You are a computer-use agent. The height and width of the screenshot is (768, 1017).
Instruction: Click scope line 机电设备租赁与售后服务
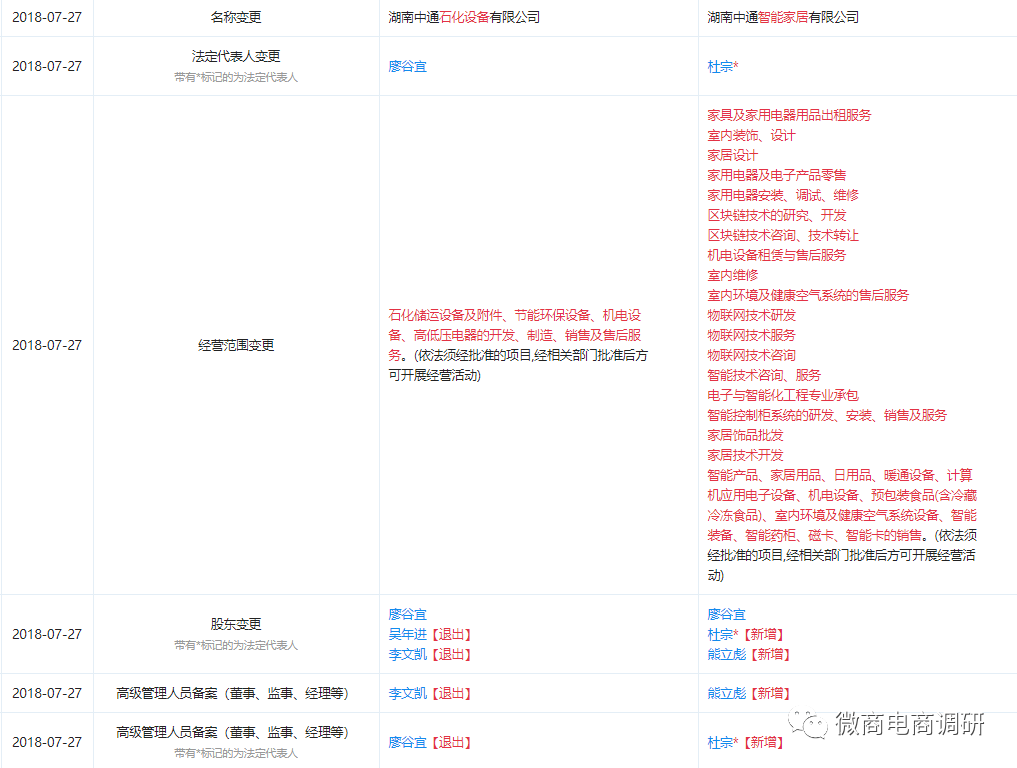coord(776,256)
